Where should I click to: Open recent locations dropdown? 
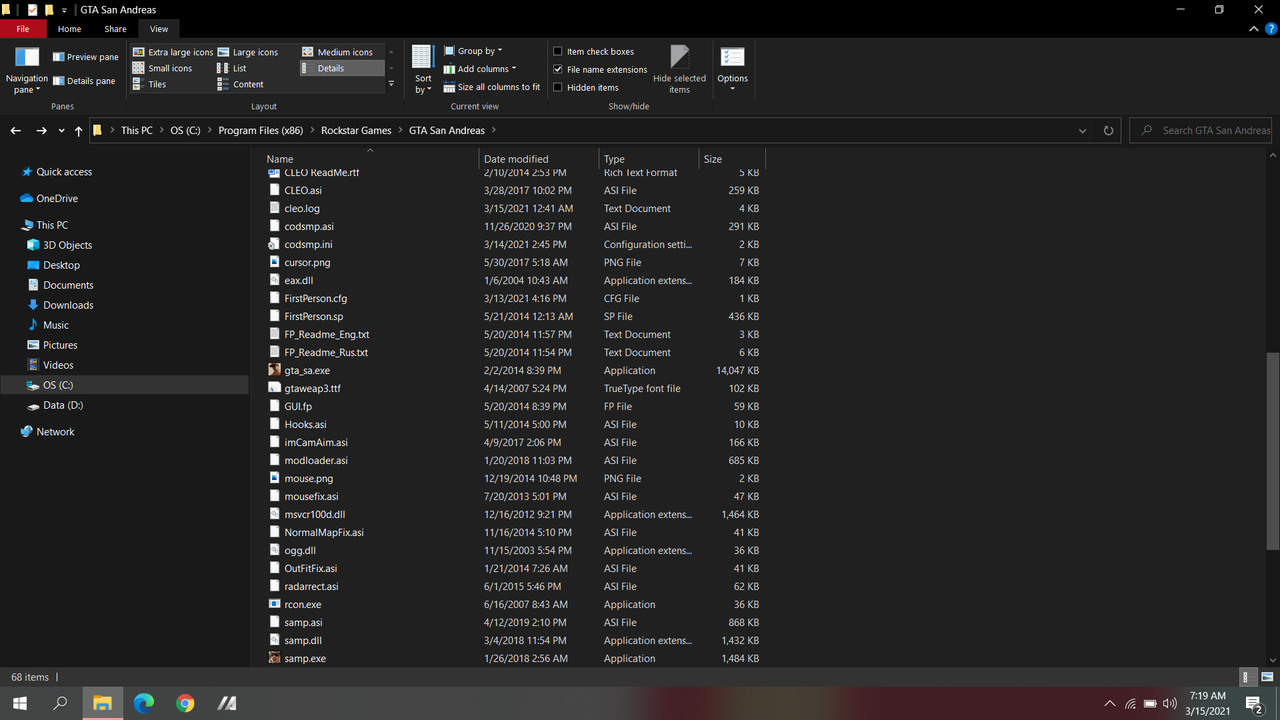(61, 131)
